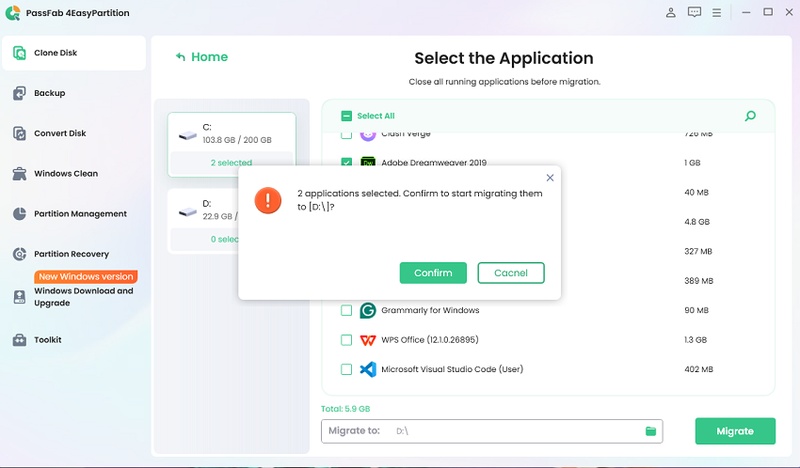Select the D: drive card
Image resolution: width=800 pixels, height=468 pixels.
203,221
